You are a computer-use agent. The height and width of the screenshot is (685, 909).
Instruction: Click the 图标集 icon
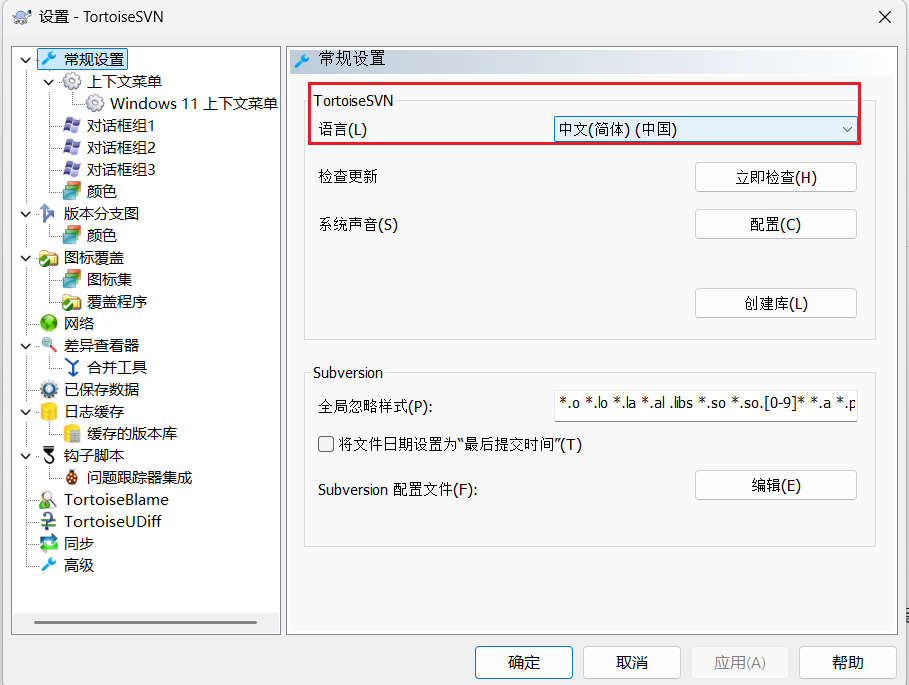click(72, 279)
